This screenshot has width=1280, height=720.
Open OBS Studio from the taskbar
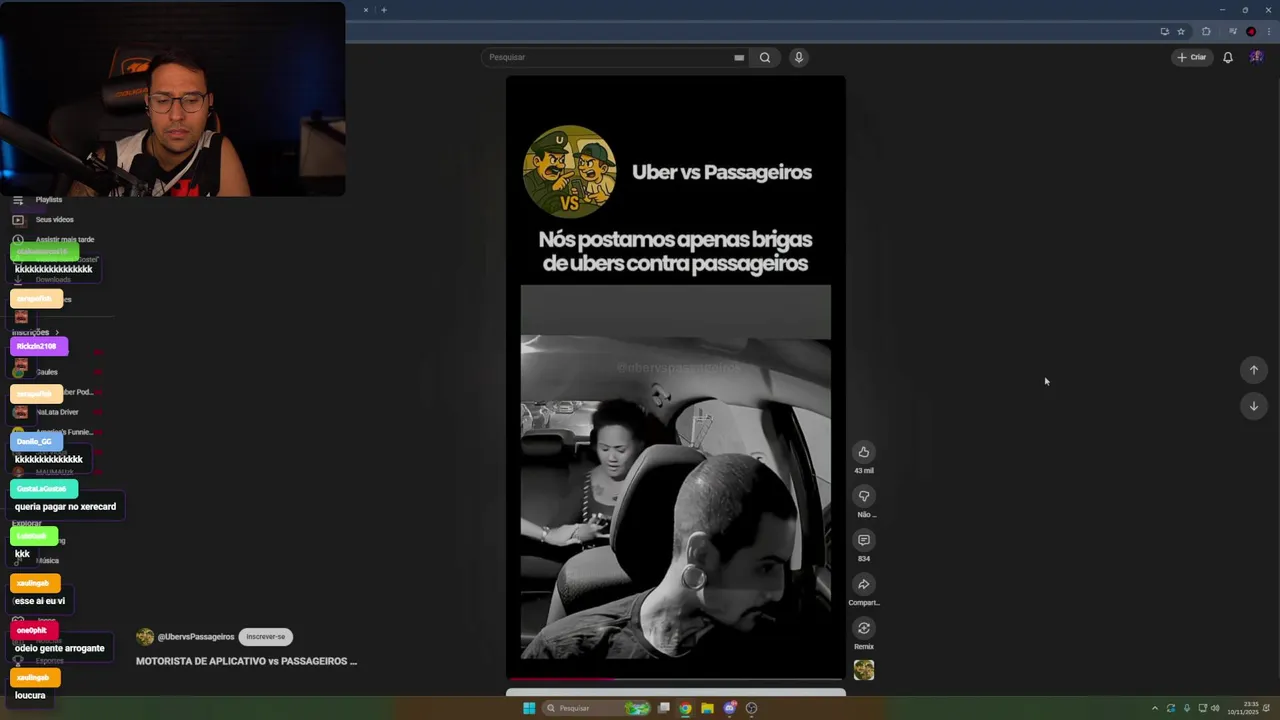point(751,708)
